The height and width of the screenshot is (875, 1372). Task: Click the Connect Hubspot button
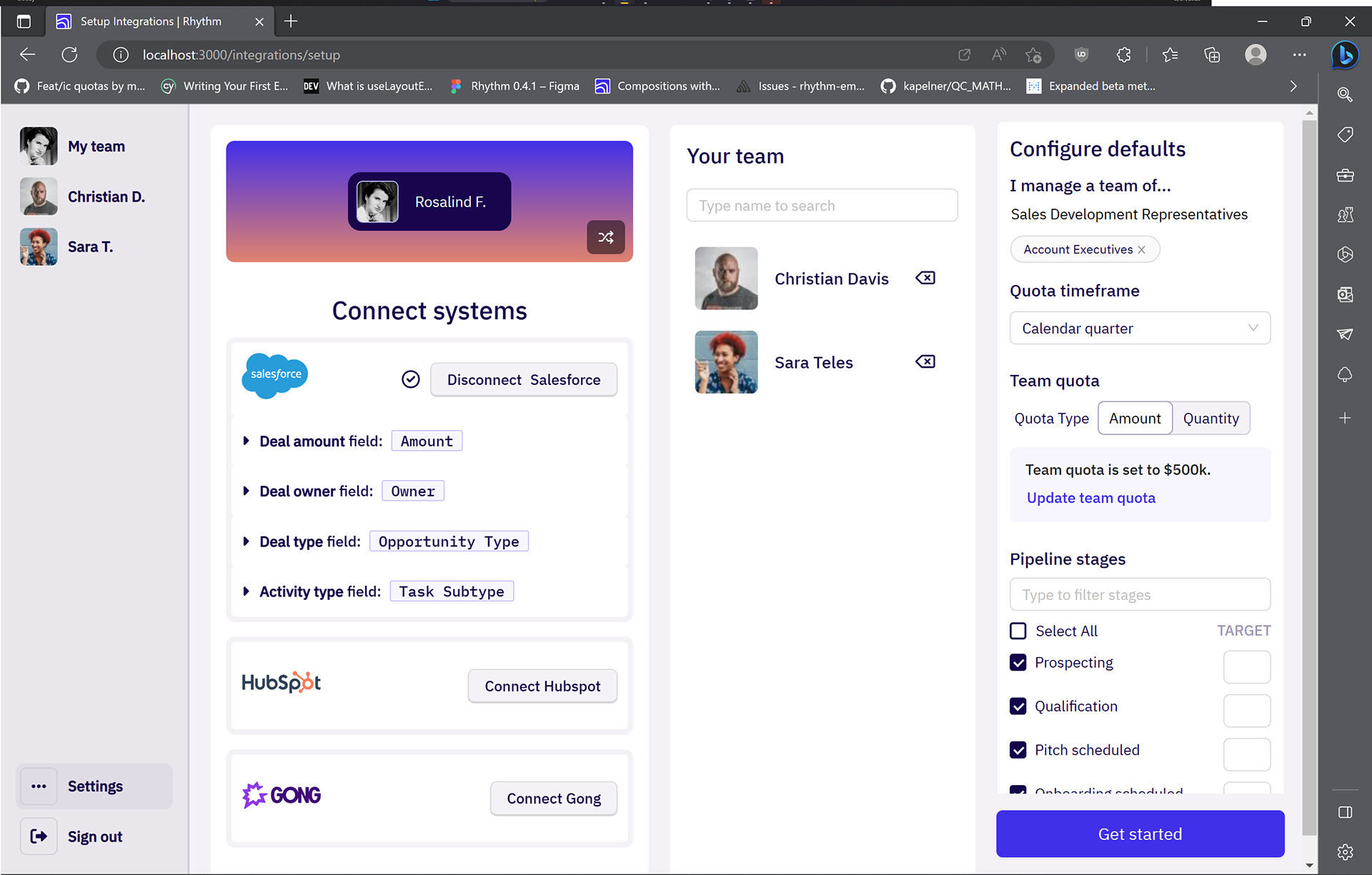pyautogui.click(x=542, y=686)
